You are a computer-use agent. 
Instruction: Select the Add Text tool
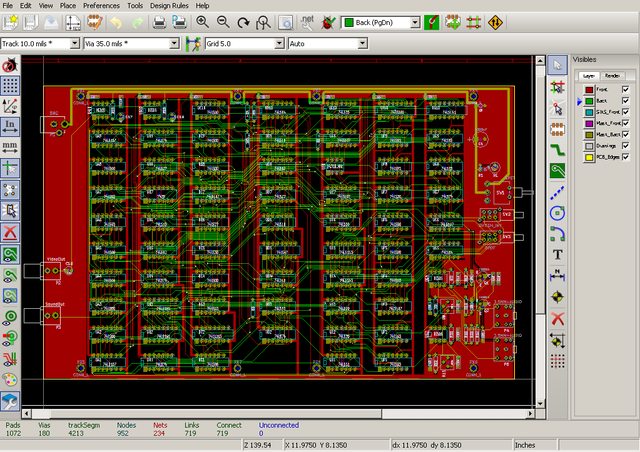(558, 254)
